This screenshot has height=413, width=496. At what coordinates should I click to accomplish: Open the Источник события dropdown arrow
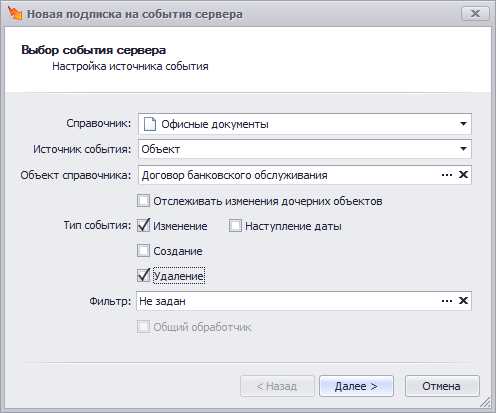click(x=463, y=149)
